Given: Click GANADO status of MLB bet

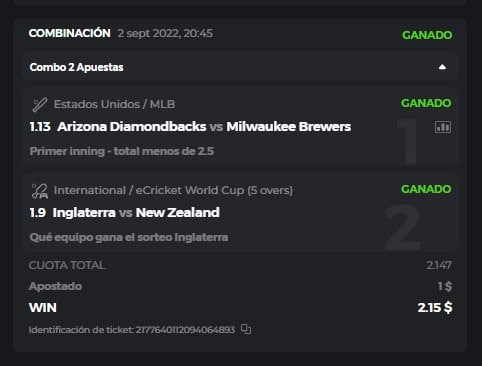Looking at the screenshot, I should (x=426, y=103).
